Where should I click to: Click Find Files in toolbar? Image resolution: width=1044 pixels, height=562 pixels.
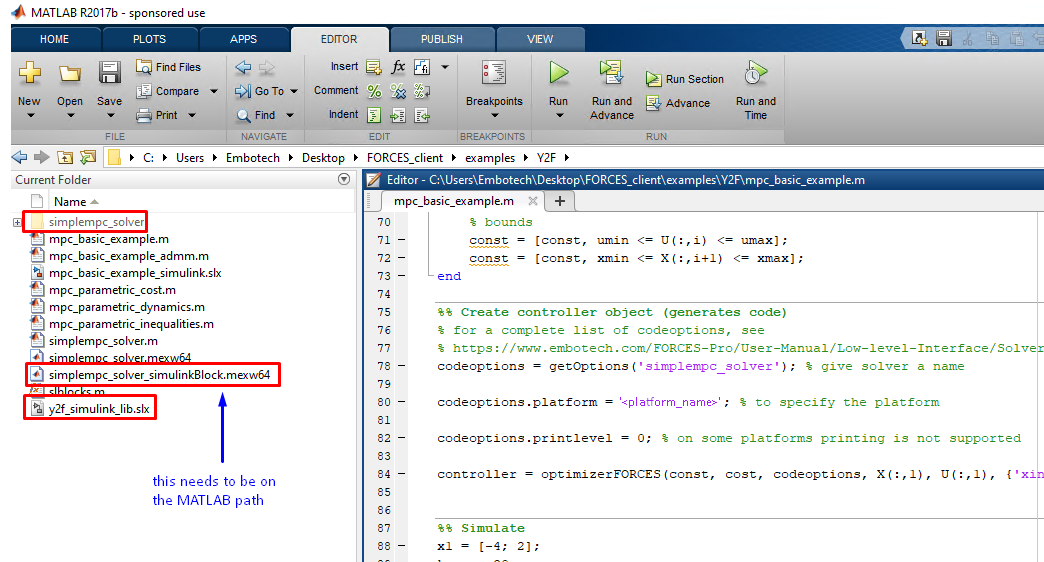168,67
